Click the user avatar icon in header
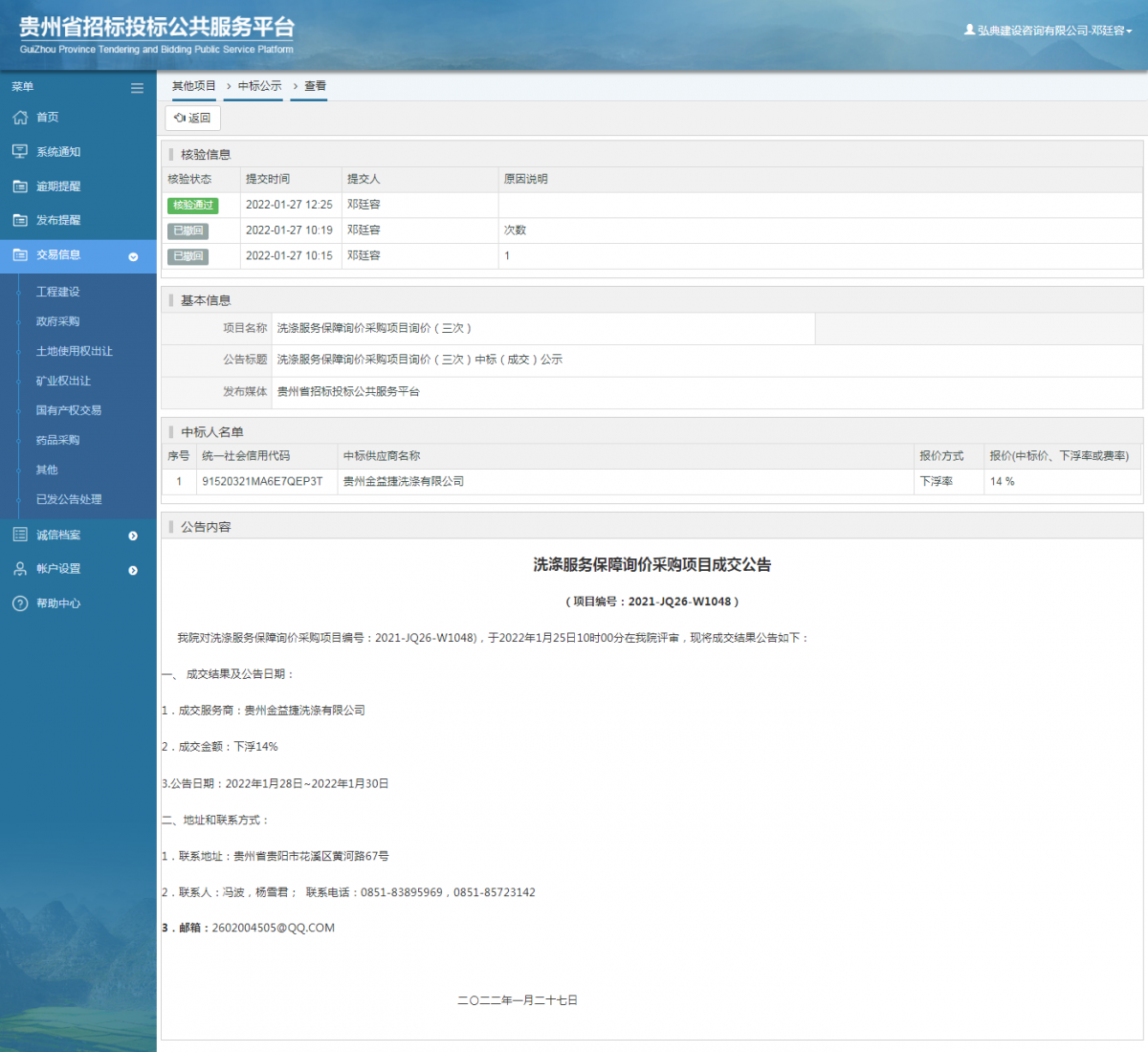The height and width of the screenshot is (1052, 1148). point(969,30)
